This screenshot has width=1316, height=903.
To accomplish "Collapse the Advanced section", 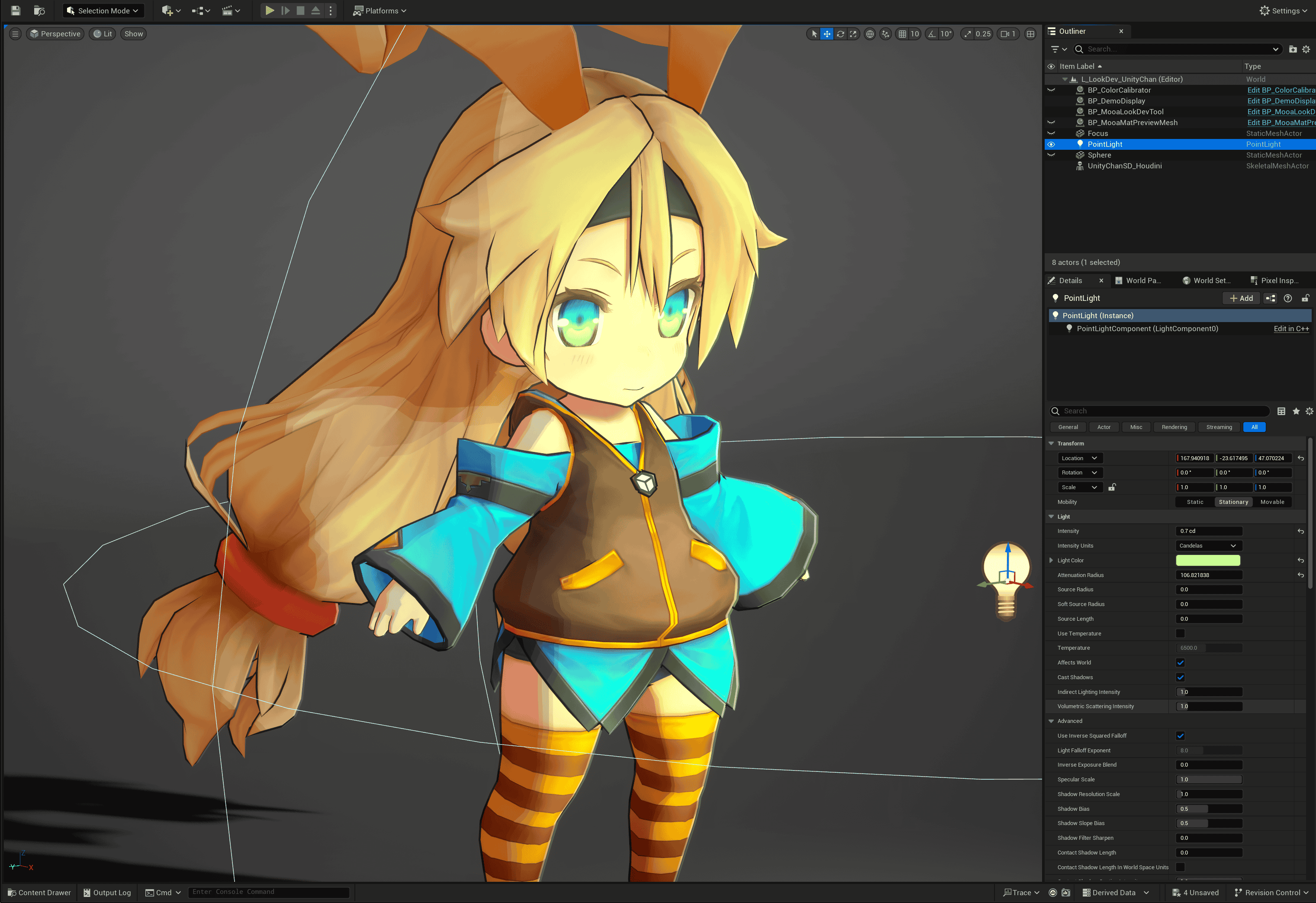I will click(x=1052, y=721).
